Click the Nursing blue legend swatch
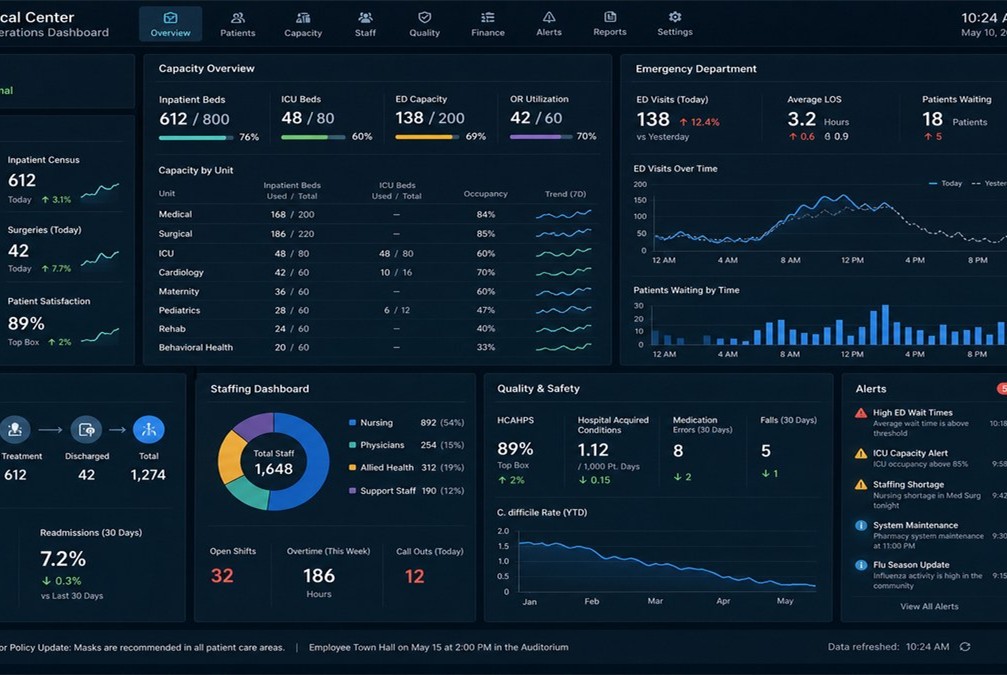Viewport: 1007px width, 675px height. pyautogui.click(x=352, y=423)
